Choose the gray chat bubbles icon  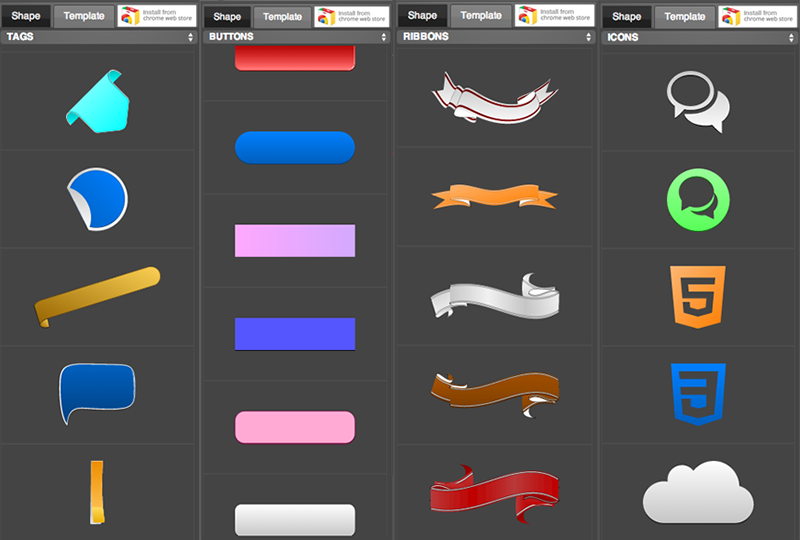(x=698, y=100)
